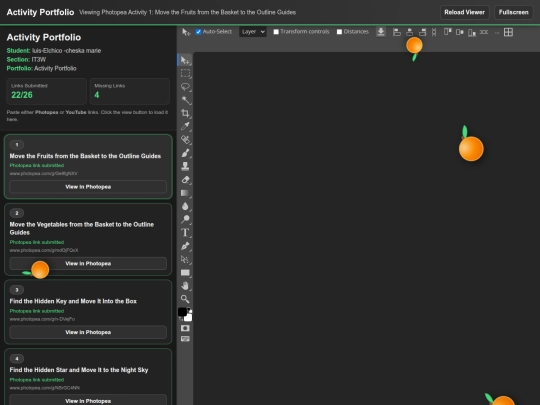Viewport: 540px width, 405px height.
Task: Open the Layer dropdown in options bar
Action: pos(253,32)
